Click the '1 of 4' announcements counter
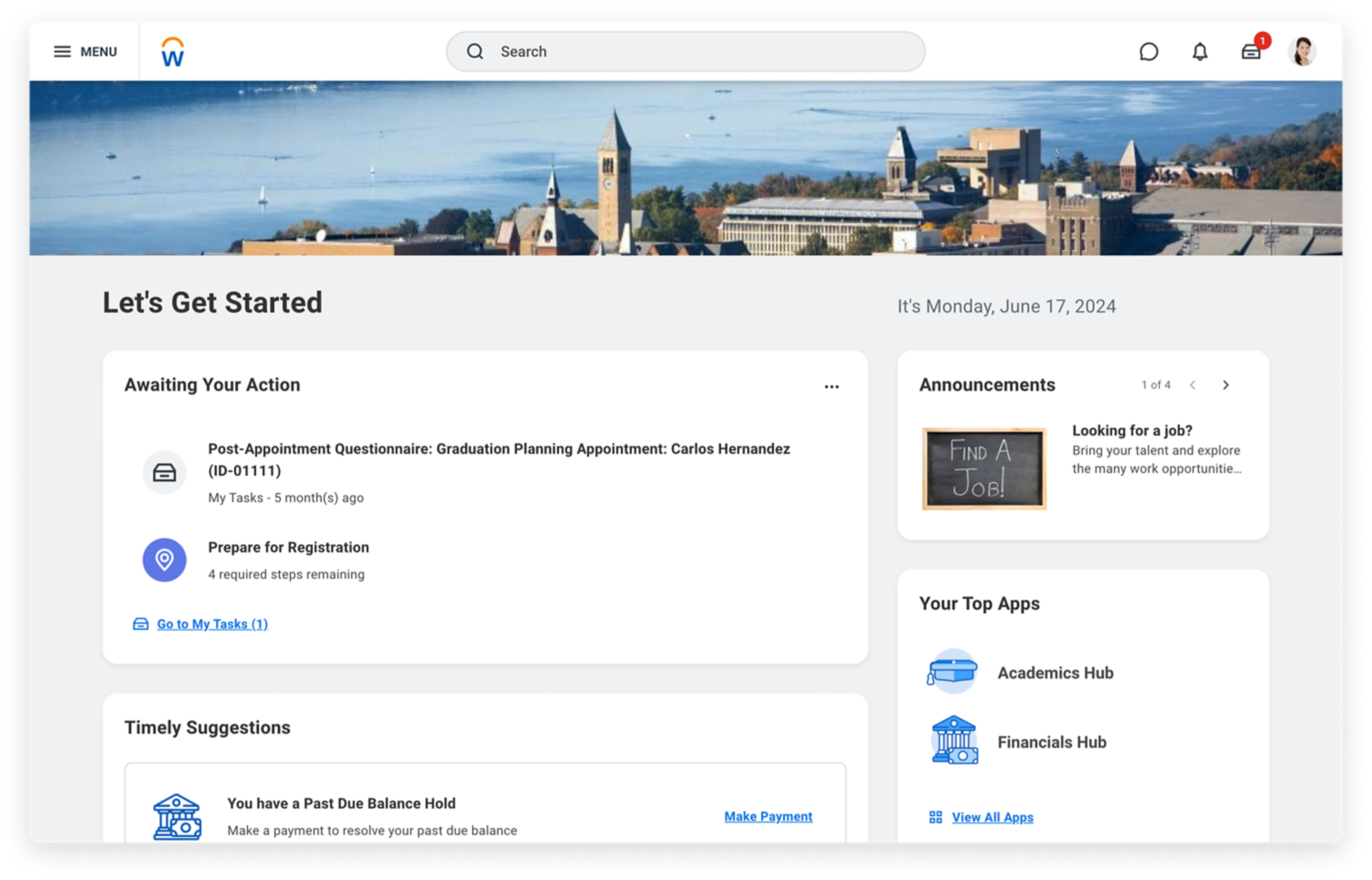Image resolution: width=1372 pixels, height=880 pixels. tap(1155, 385)
